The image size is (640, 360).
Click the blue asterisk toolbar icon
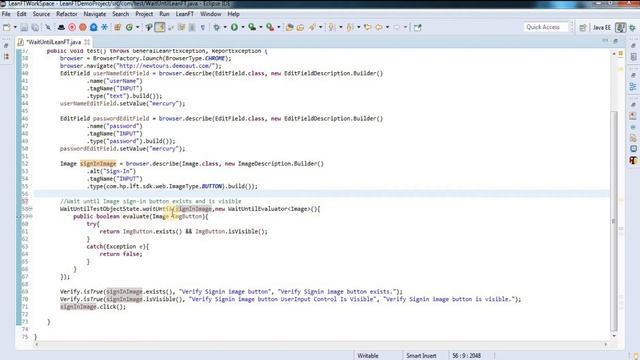point(104,27)
